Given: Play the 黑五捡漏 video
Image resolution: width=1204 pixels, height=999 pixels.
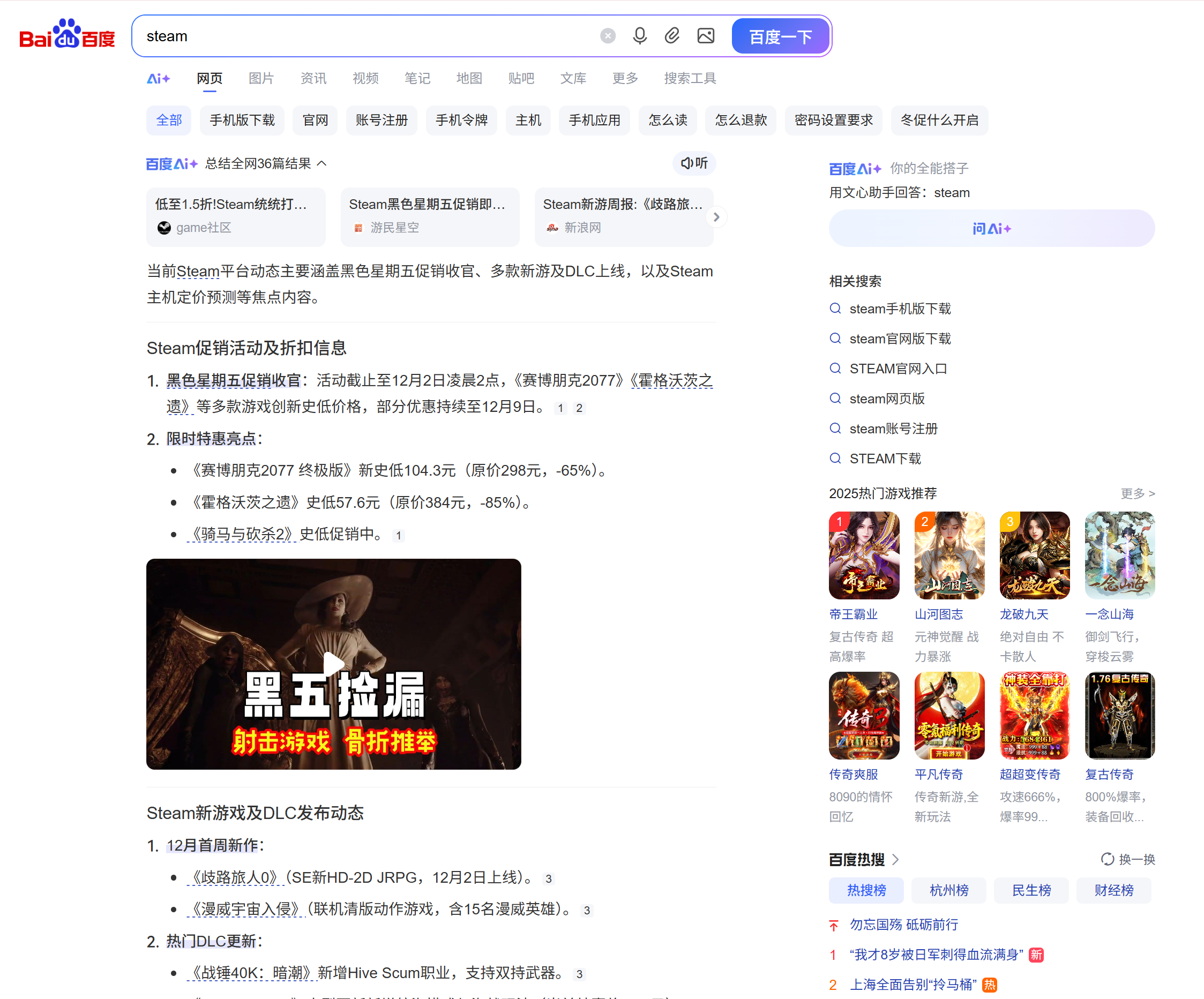Looking at the screenshot, I should pos(334,664).
